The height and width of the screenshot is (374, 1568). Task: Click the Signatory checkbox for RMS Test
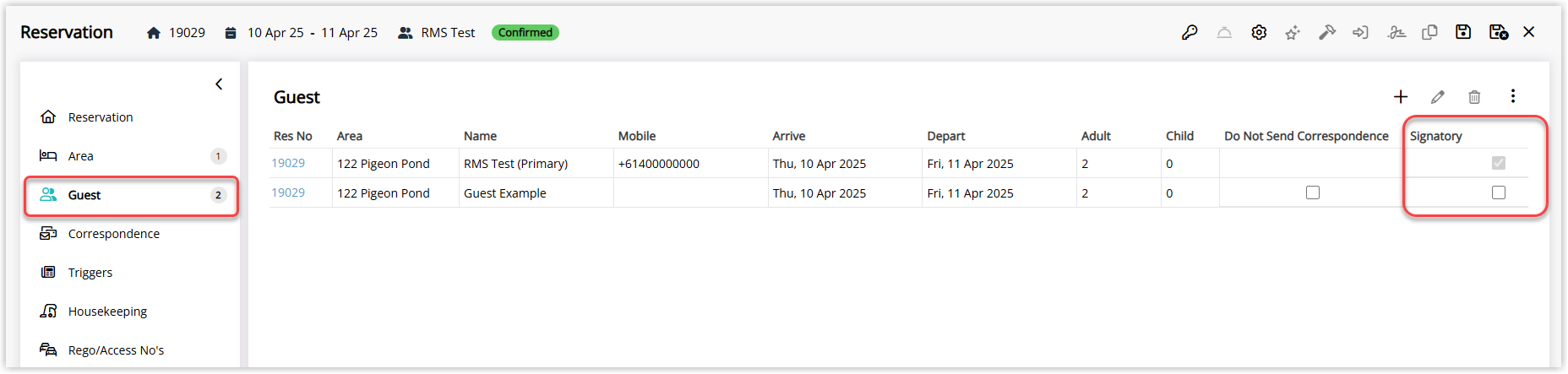tap(1499, 163)
